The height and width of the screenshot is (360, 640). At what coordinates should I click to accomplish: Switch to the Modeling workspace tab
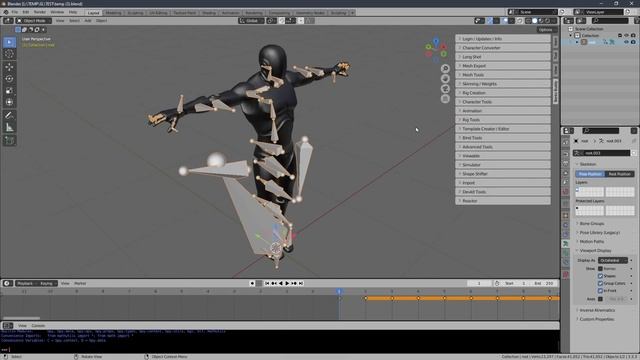[x=113, y=13]
